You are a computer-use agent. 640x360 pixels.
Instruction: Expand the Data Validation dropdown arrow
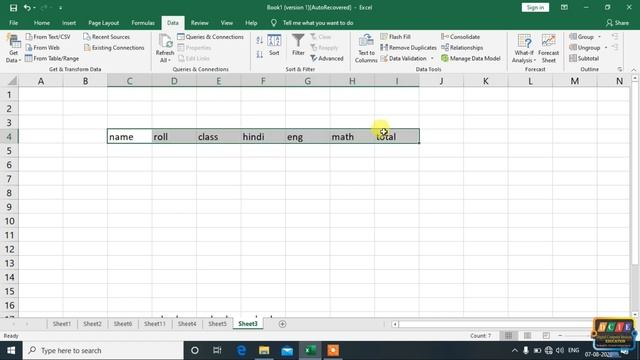coord(432,58)
